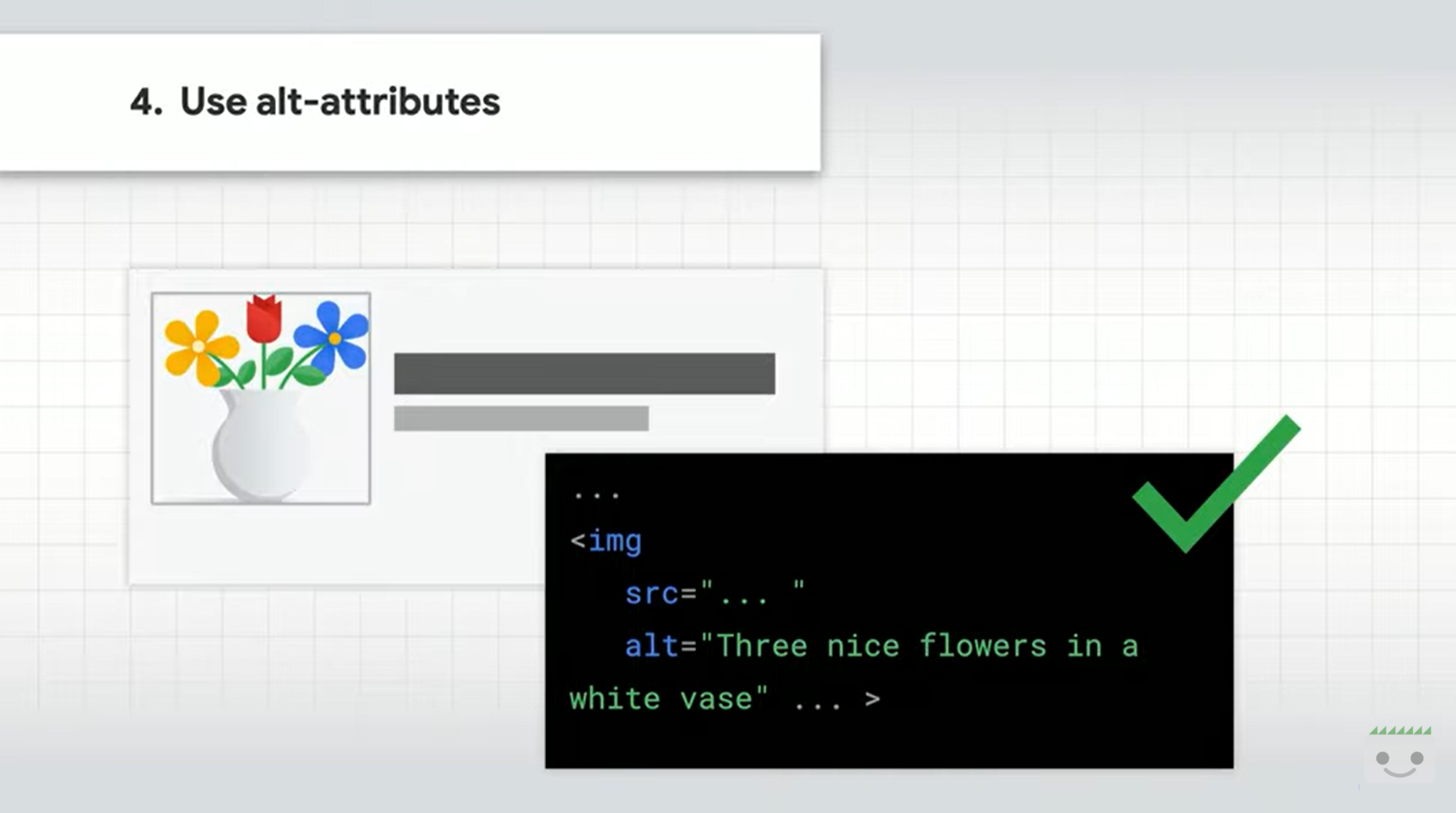Click the 'Use alt-attributes' heading text
Viewport: 1456px width, 813px height.
click(340, 102)
